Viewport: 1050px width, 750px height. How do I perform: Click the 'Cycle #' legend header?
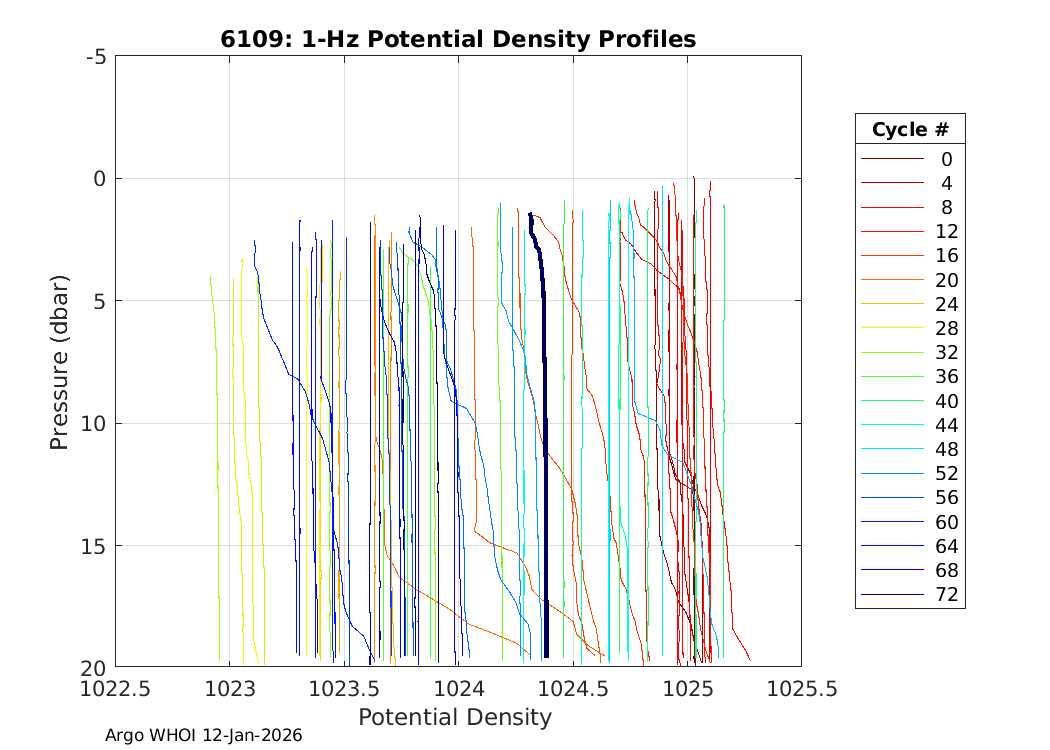[910, 130]
